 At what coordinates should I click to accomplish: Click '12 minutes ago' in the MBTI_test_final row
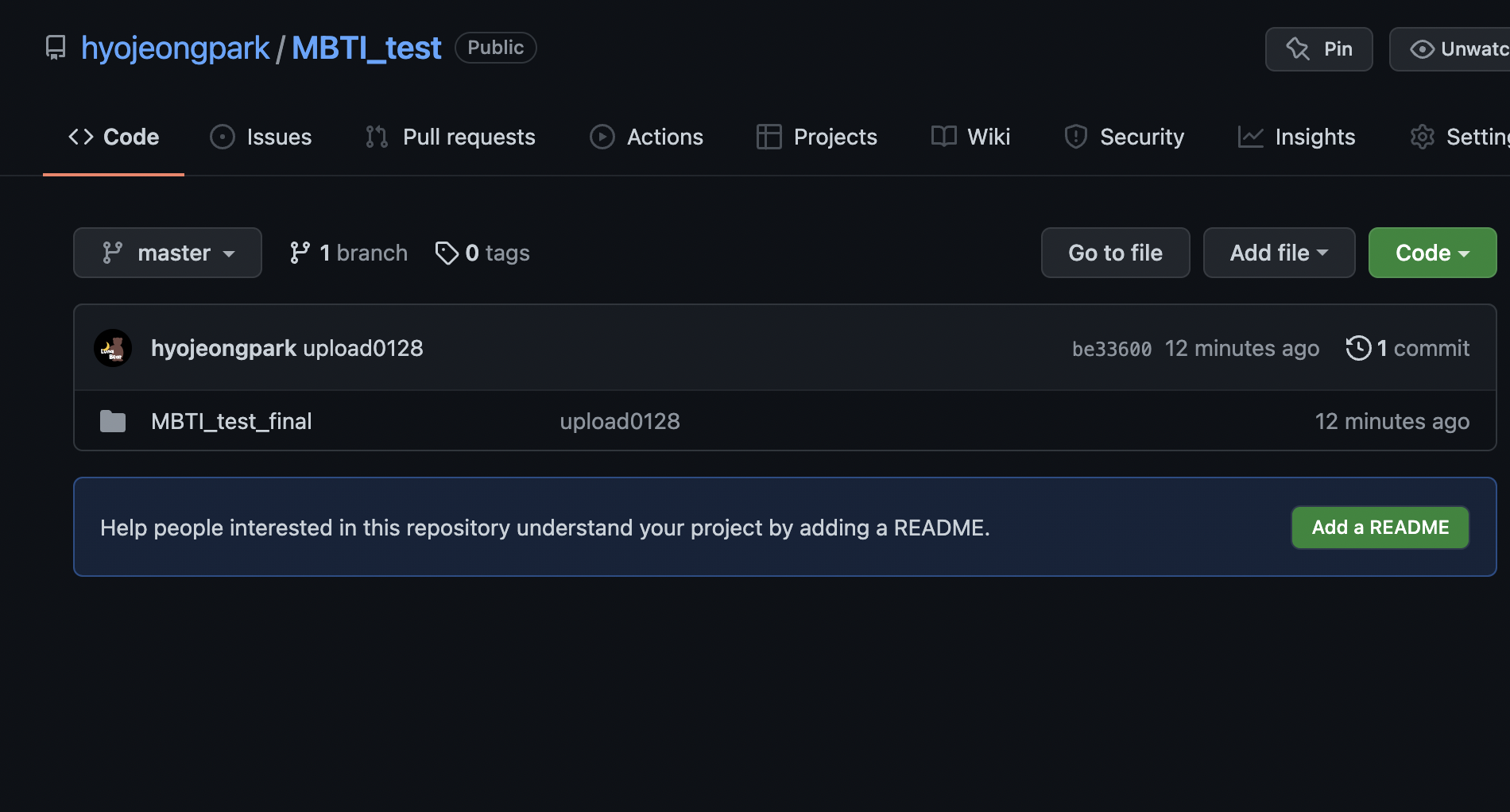[x=1392, y=421]
